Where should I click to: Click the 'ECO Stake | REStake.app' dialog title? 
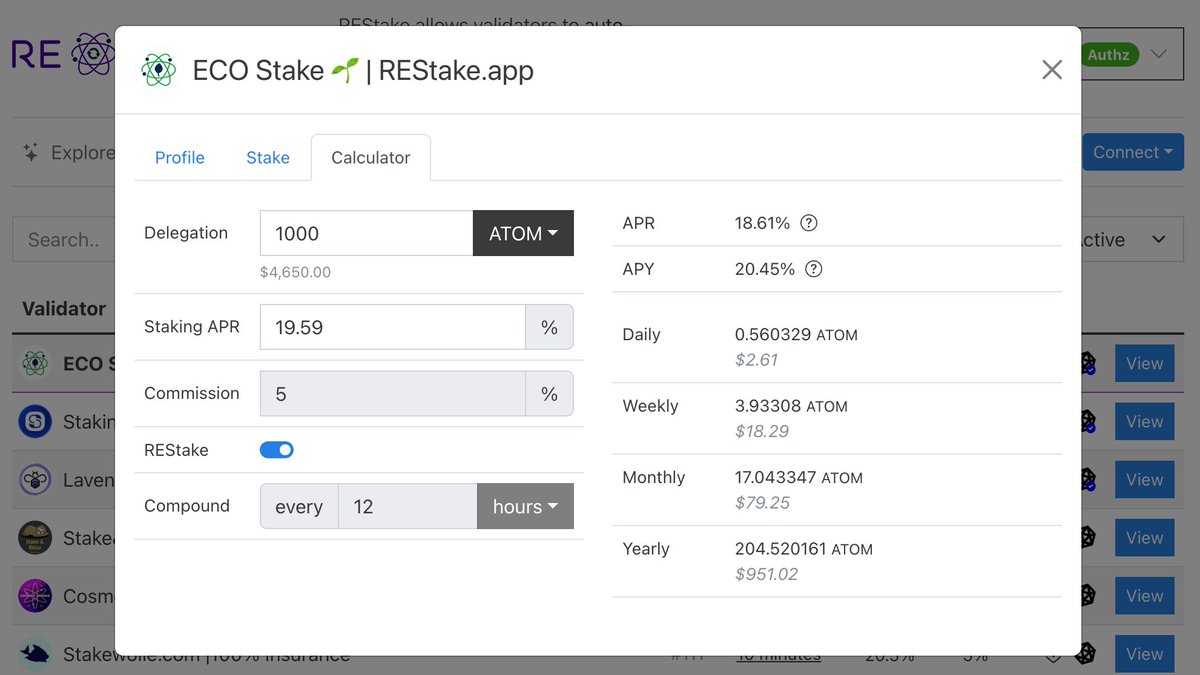(x=363, y=71)
